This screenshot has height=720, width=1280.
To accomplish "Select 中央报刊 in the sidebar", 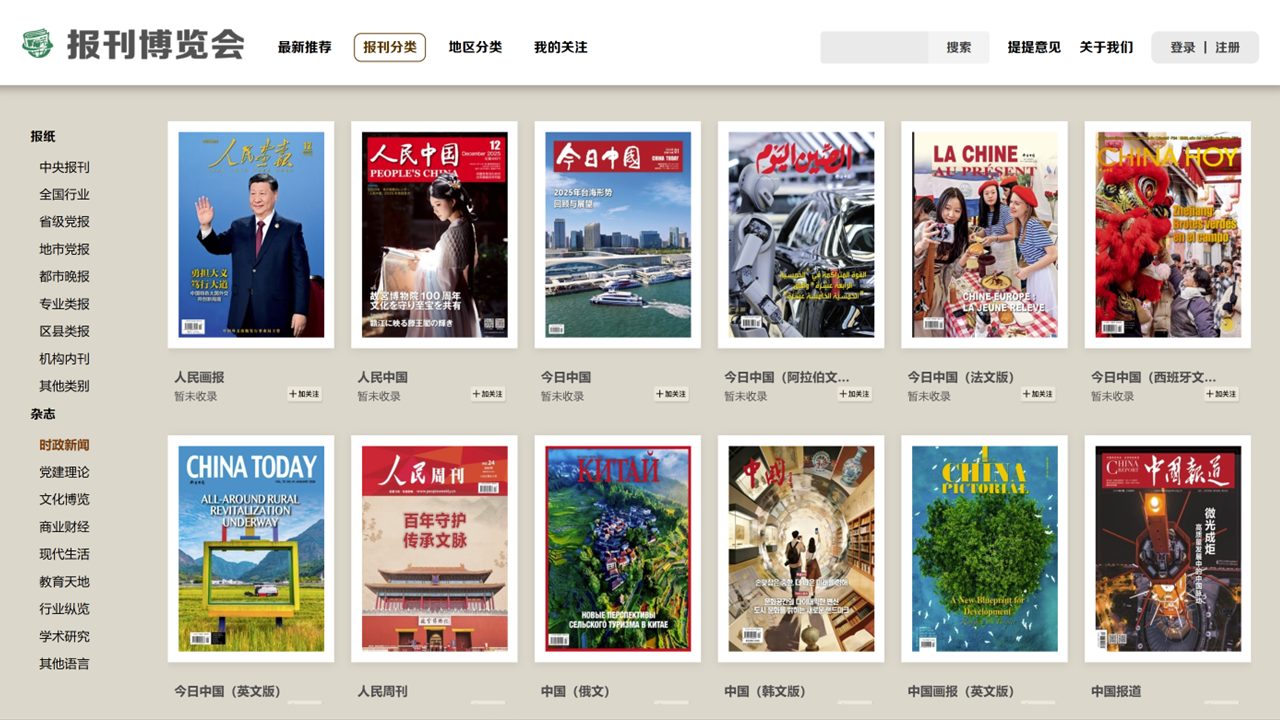I will tap(65, 167).
